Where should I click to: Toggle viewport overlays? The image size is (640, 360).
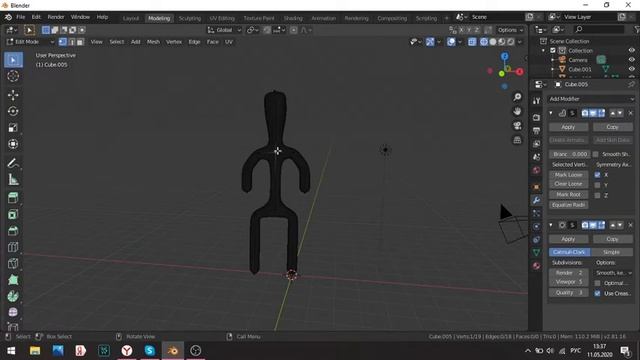click(451, 42)
